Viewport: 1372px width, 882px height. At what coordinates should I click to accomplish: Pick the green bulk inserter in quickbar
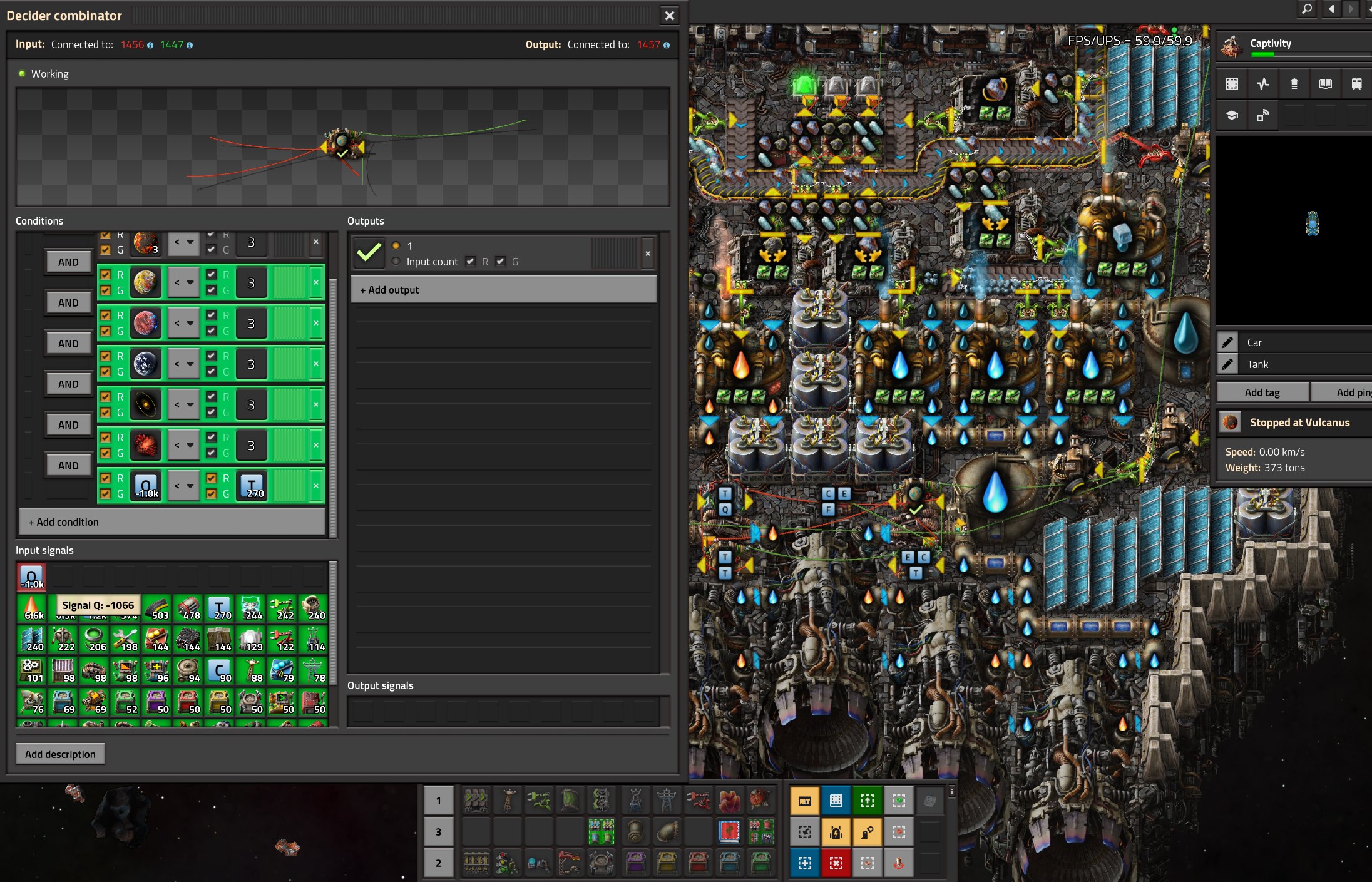point(539,801)
